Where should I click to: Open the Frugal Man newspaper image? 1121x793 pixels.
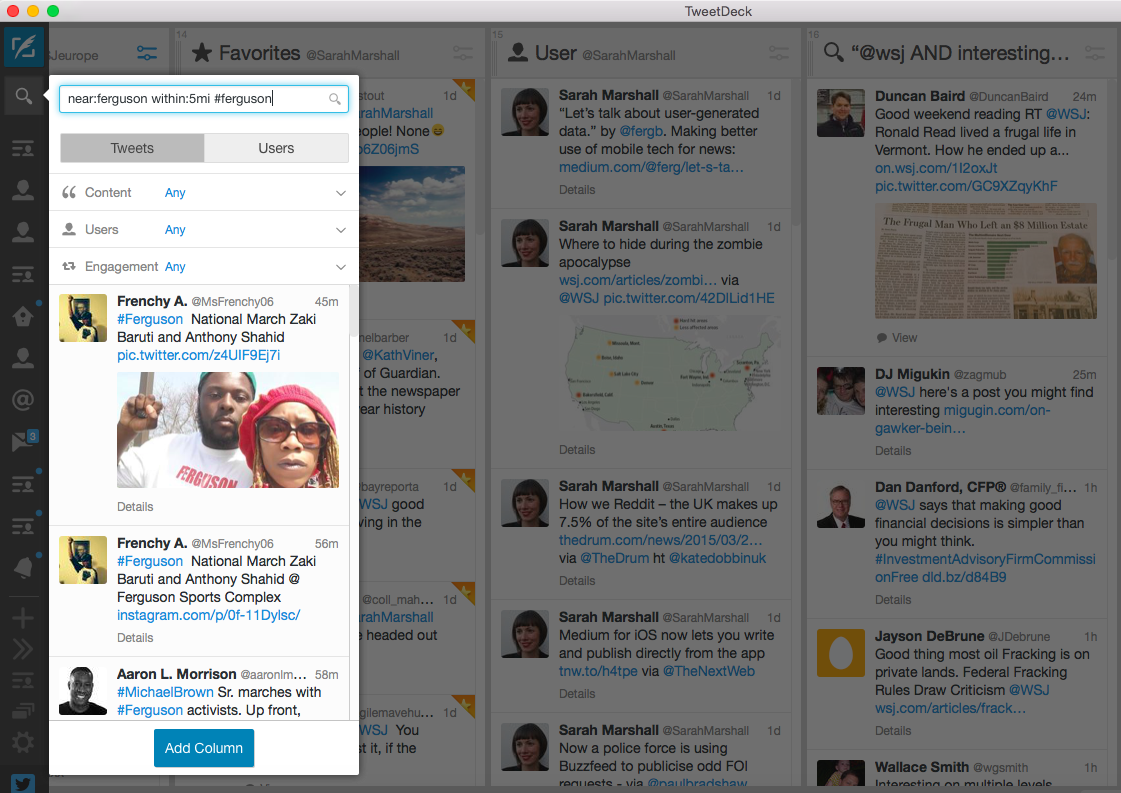click(986, 261)
